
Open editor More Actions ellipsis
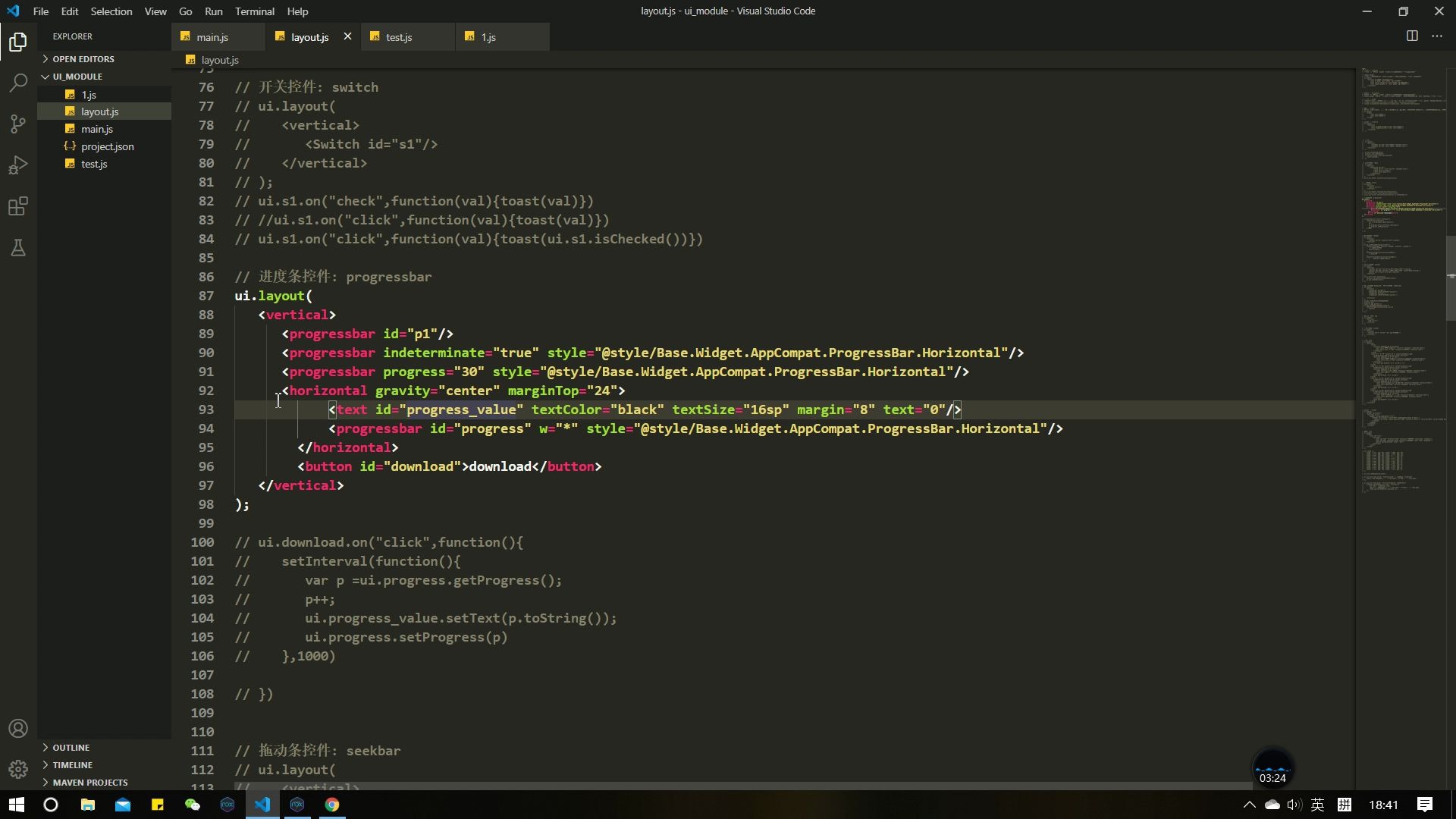[1437, 36]
